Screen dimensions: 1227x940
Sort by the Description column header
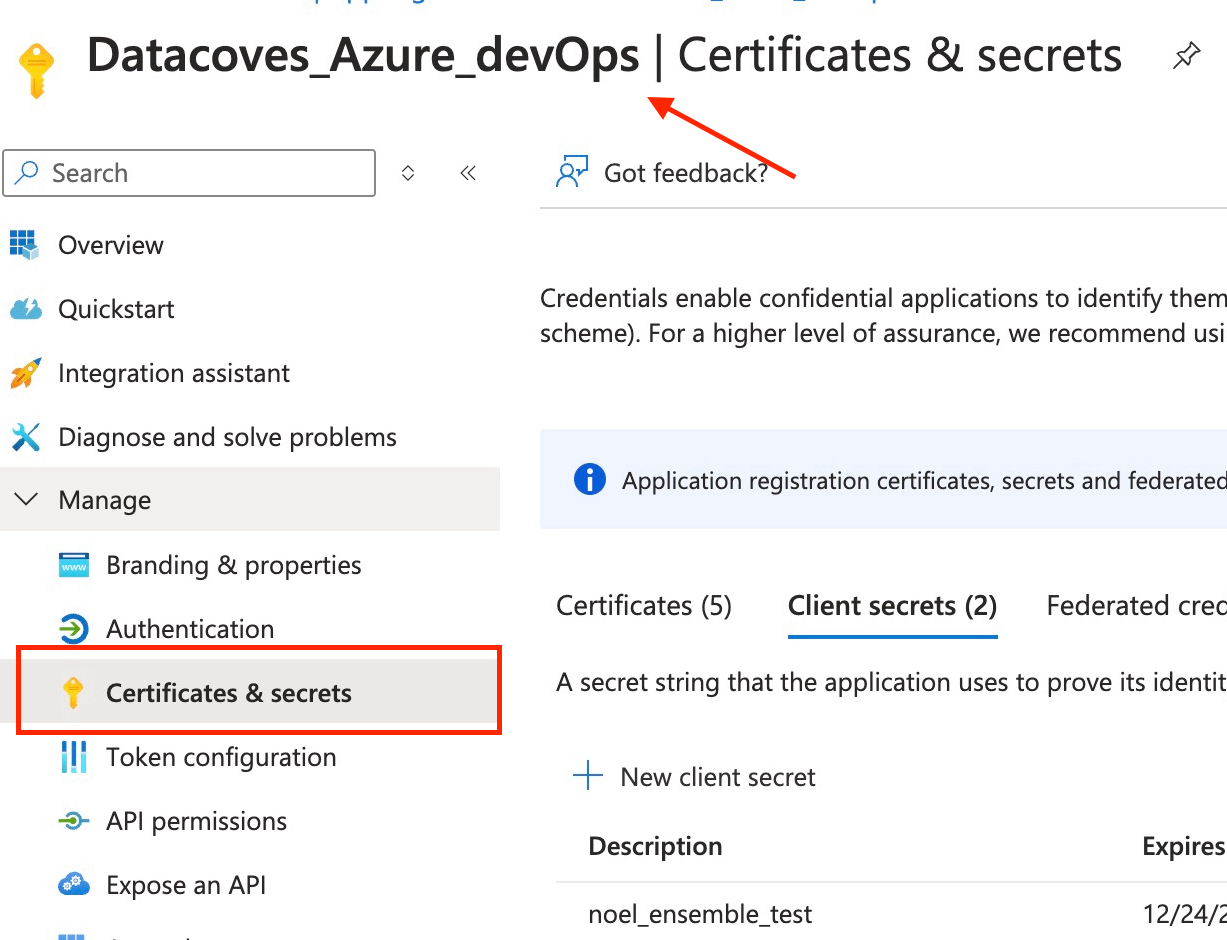pos(655,846)
